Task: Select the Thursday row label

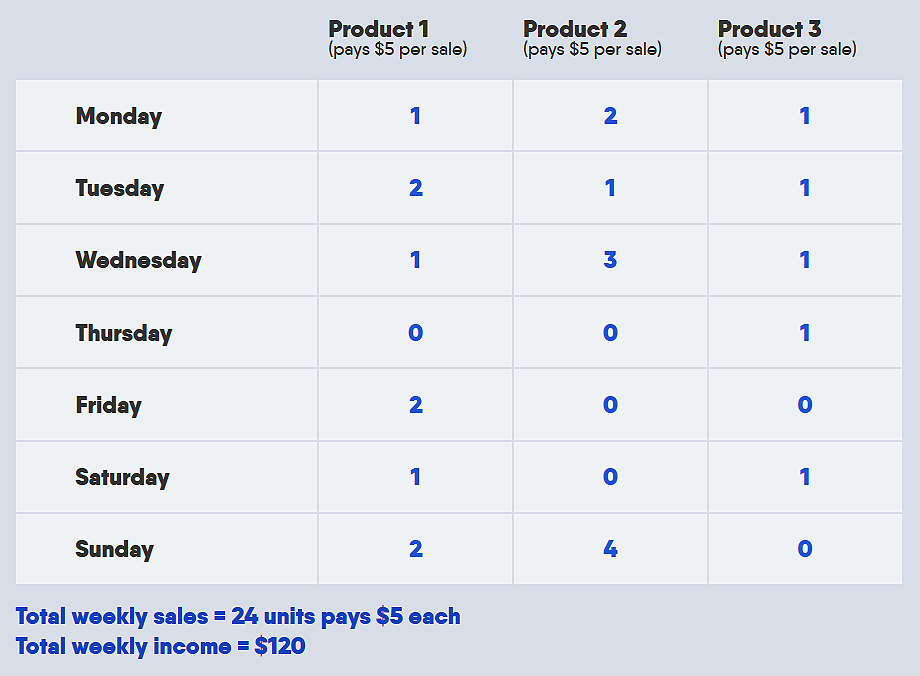Action: (x=124, y=333)
